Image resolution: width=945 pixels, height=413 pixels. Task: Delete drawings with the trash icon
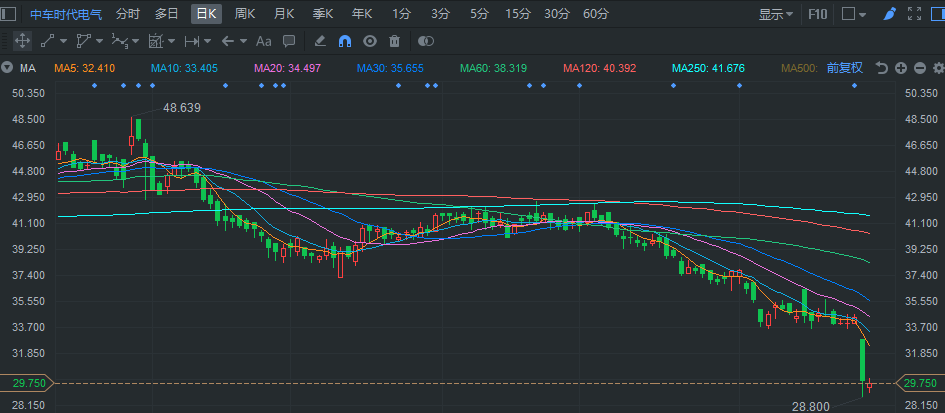(394, 41)
